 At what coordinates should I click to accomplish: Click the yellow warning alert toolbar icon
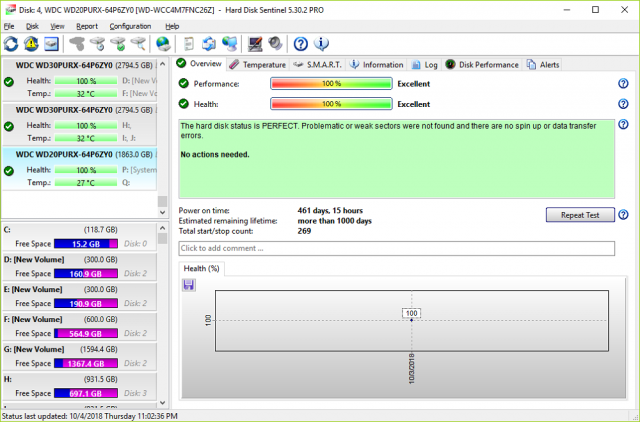pyautogui.click(x=31, y=44)
